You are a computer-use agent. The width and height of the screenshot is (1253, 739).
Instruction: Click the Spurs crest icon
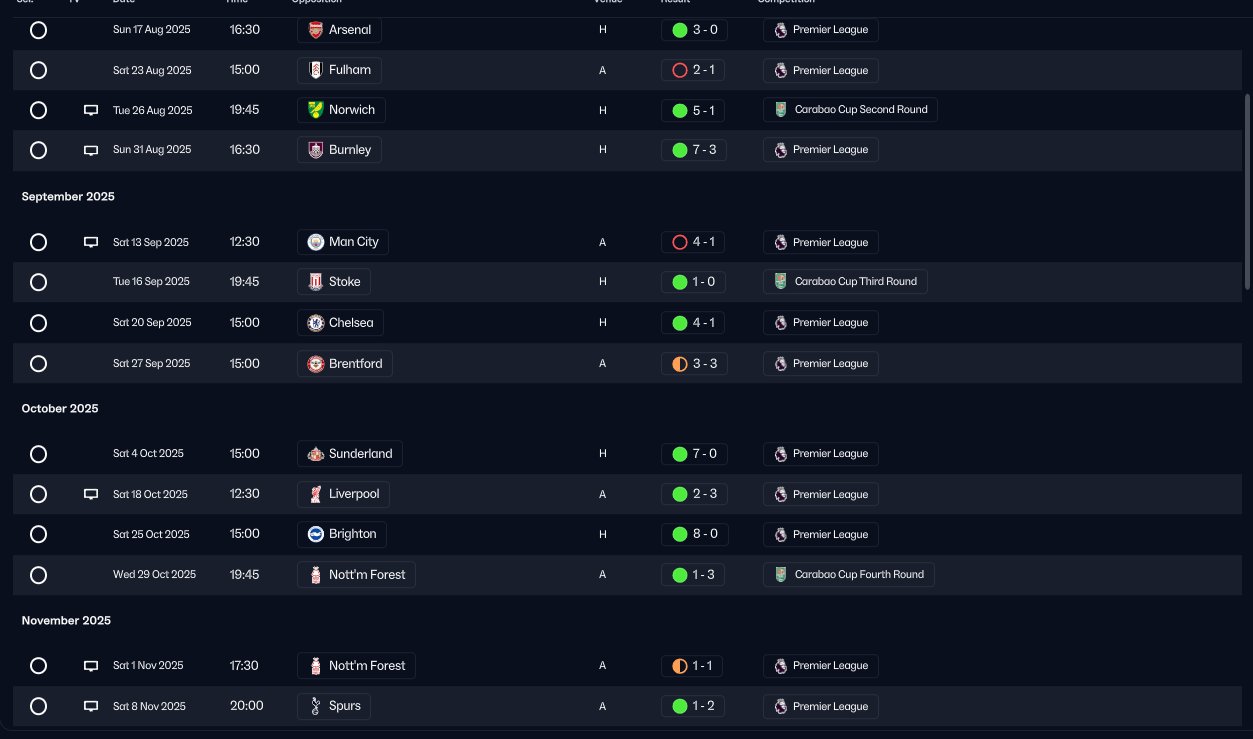pos(315,706)
